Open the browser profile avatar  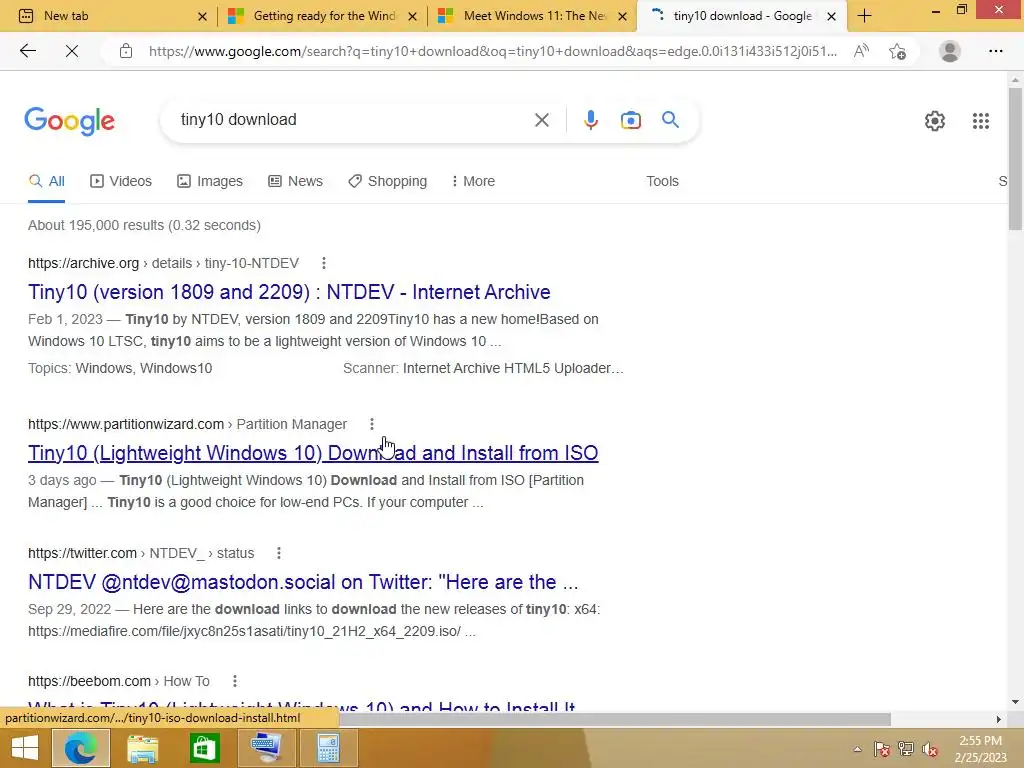950,51
